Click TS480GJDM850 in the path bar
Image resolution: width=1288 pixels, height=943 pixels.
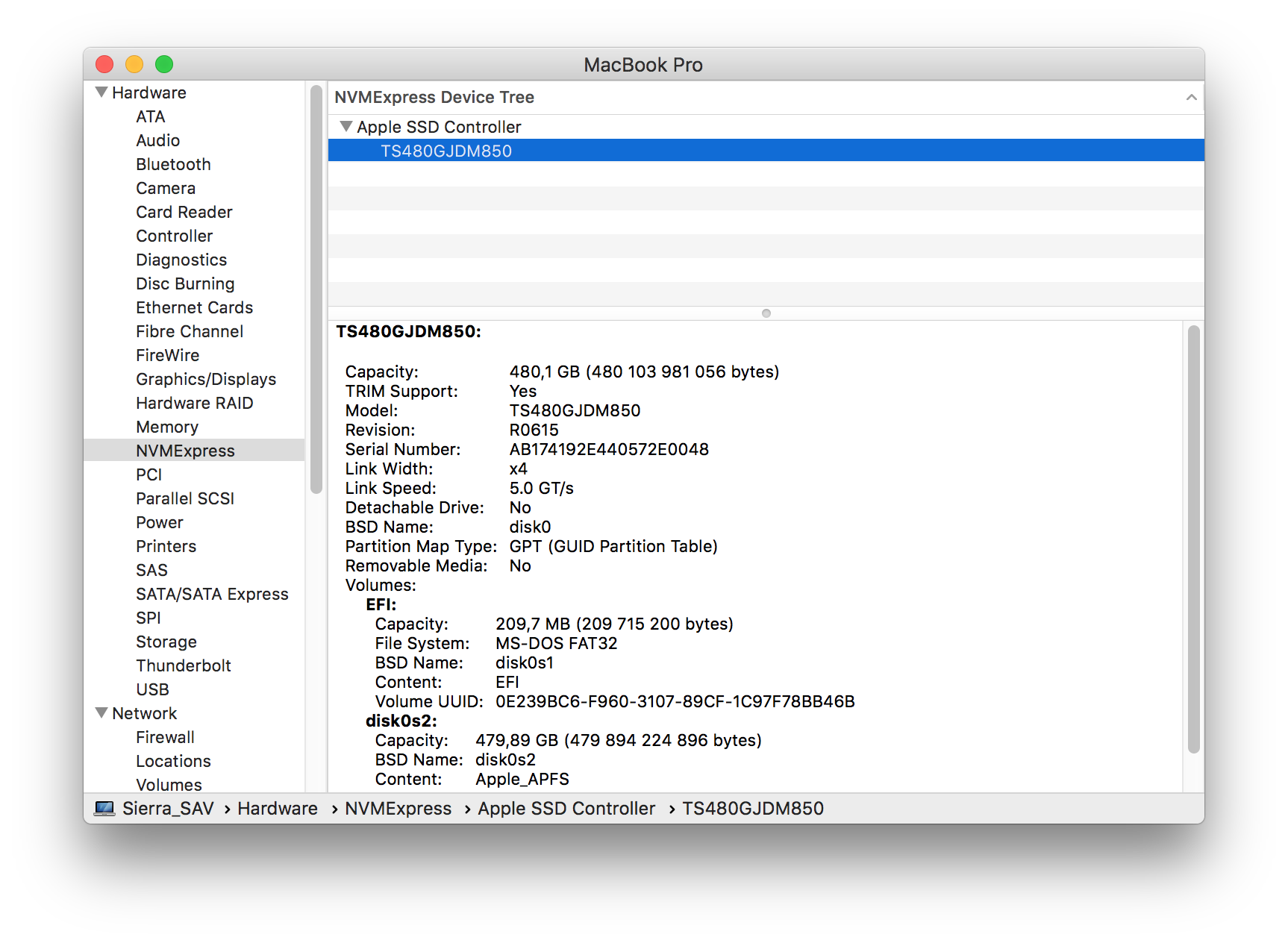(753, 809)
